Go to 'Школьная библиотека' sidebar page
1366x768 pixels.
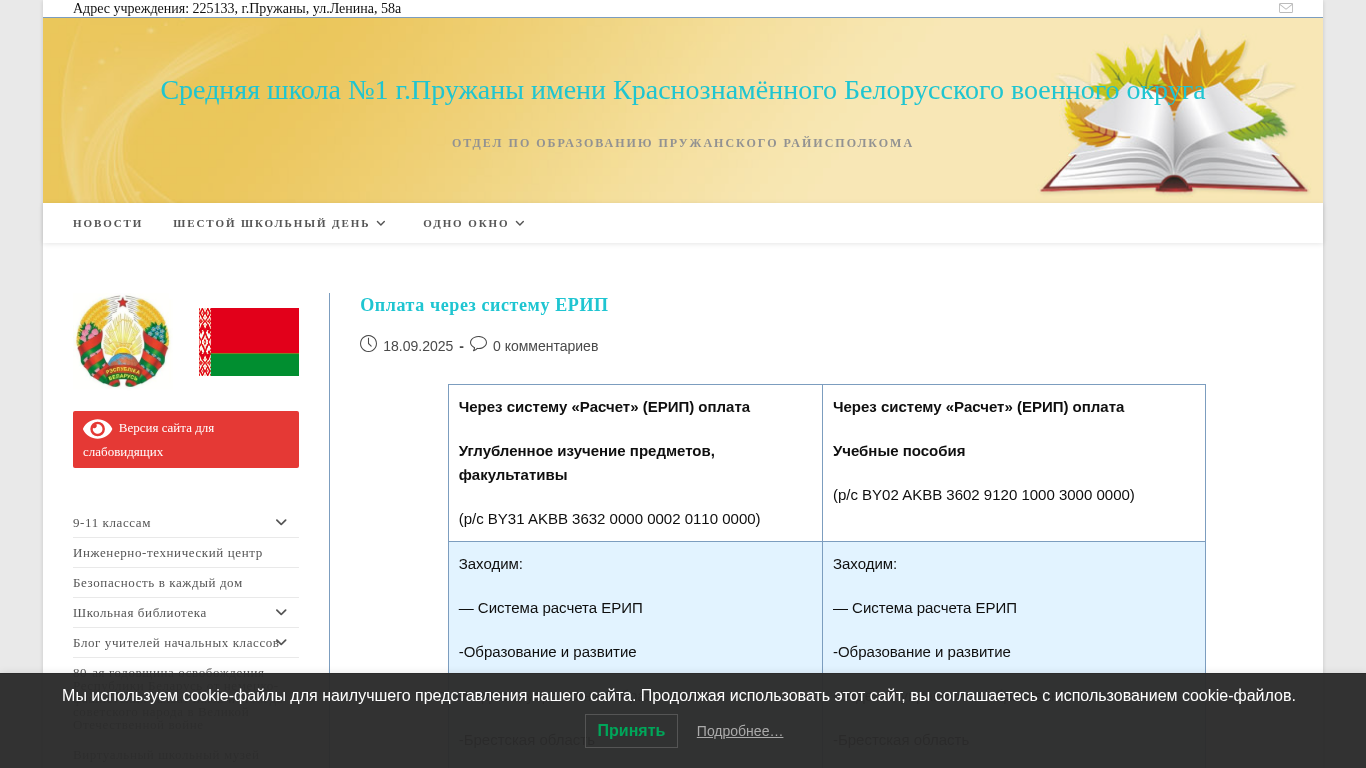[140, 613]
